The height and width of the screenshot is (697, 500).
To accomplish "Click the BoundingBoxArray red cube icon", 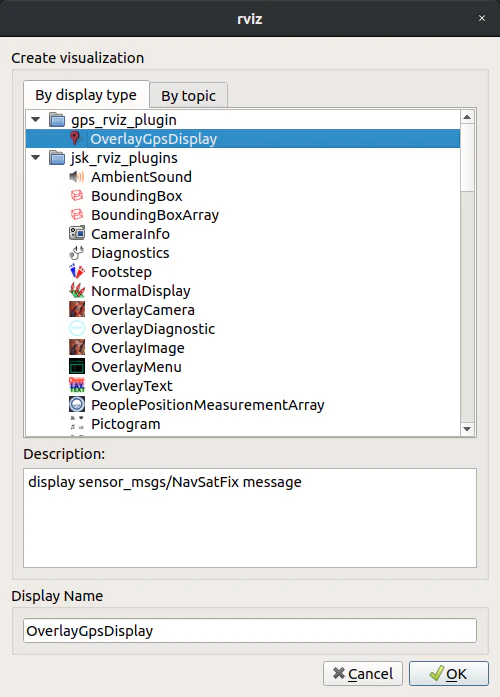I will coord(76,215).
